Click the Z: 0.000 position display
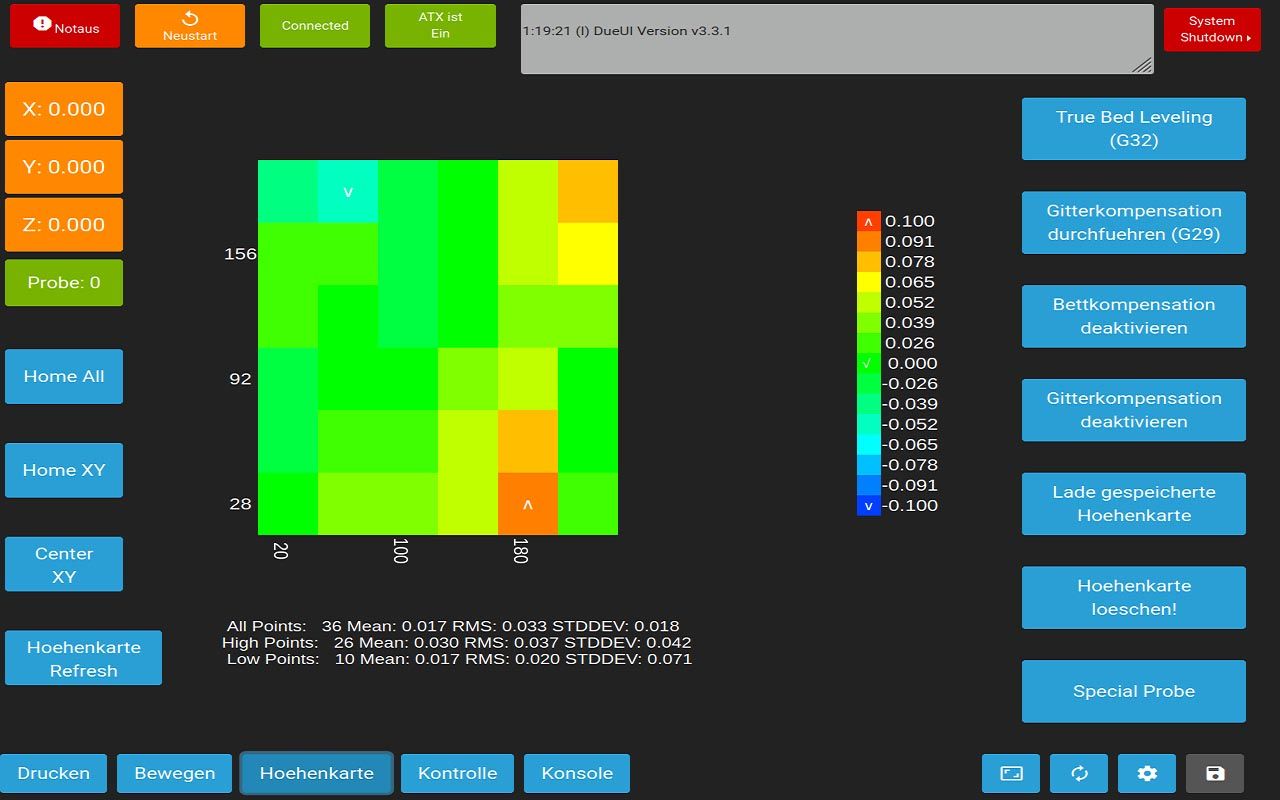 [x=64, y=225]
